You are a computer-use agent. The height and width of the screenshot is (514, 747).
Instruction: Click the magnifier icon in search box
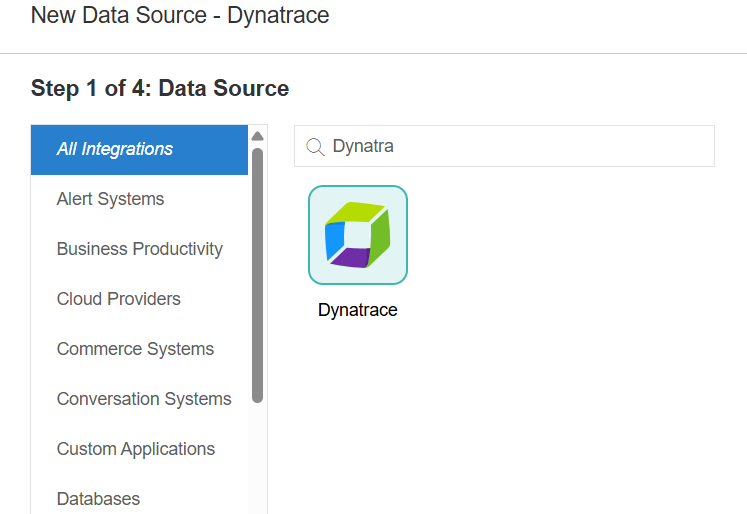coord(315,147)
